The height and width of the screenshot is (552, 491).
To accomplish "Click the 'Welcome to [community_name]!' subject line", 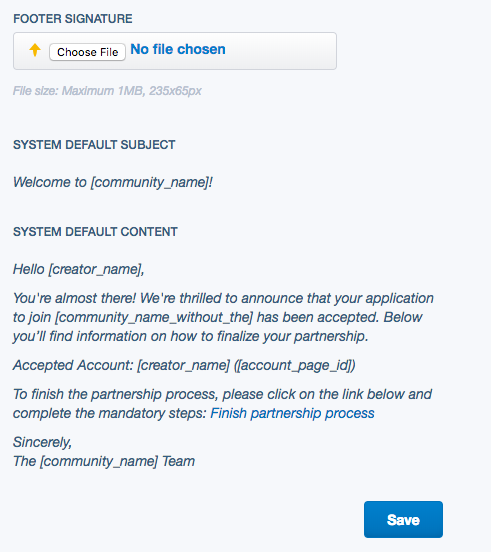I will (113, 182).
